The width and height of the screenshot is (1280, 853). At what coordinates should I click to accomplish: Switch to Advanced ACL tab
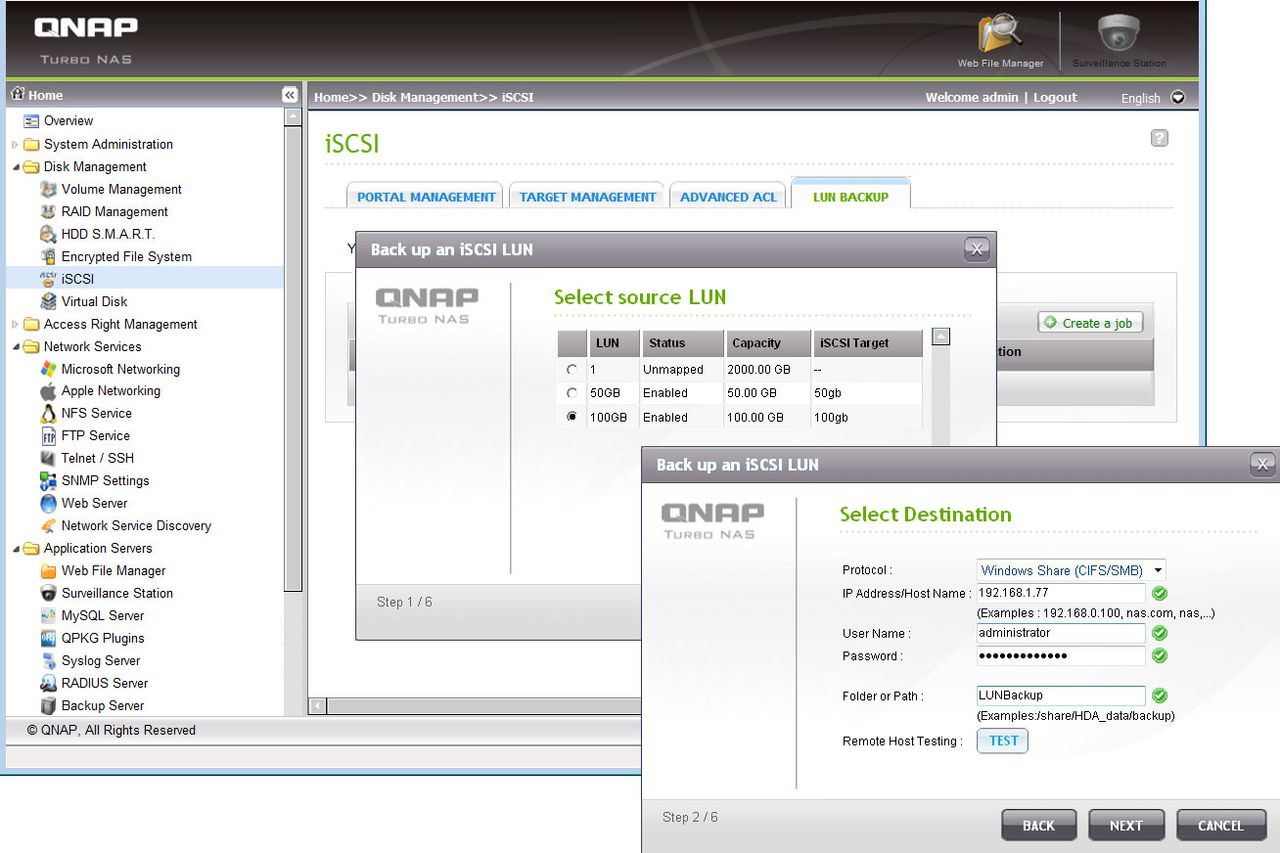(728, 197)
